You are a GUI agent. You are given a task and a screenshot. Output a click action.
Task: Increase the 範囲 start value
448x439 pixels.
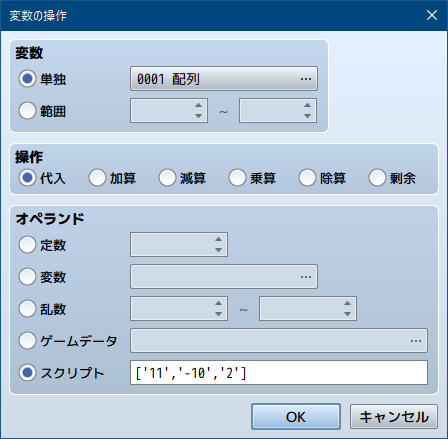click(198, 105)
